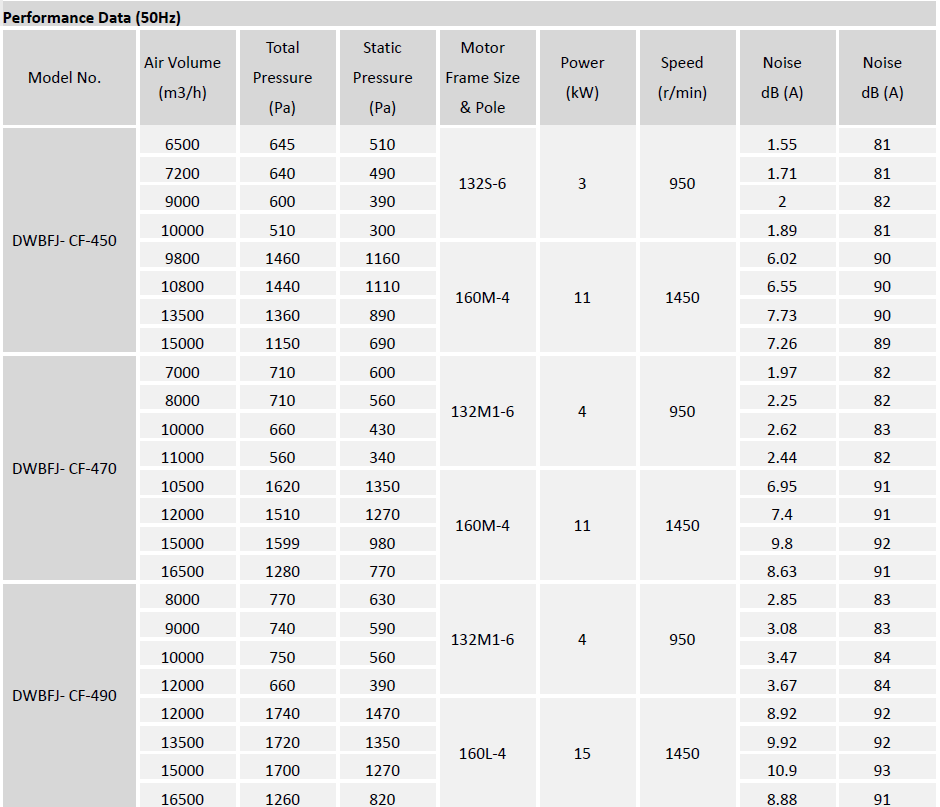Click the Performance Data (50Hz) title
Screen dimensions: 940x807
tap(92, 17)
